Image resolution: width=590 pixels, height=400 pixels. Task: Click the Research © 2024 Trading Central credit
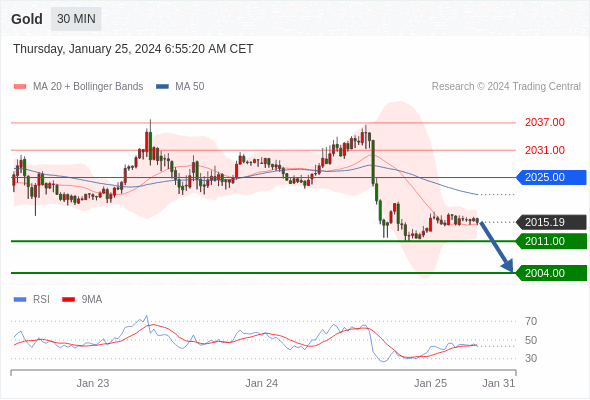pyautogui.click(x=506, y=87)
